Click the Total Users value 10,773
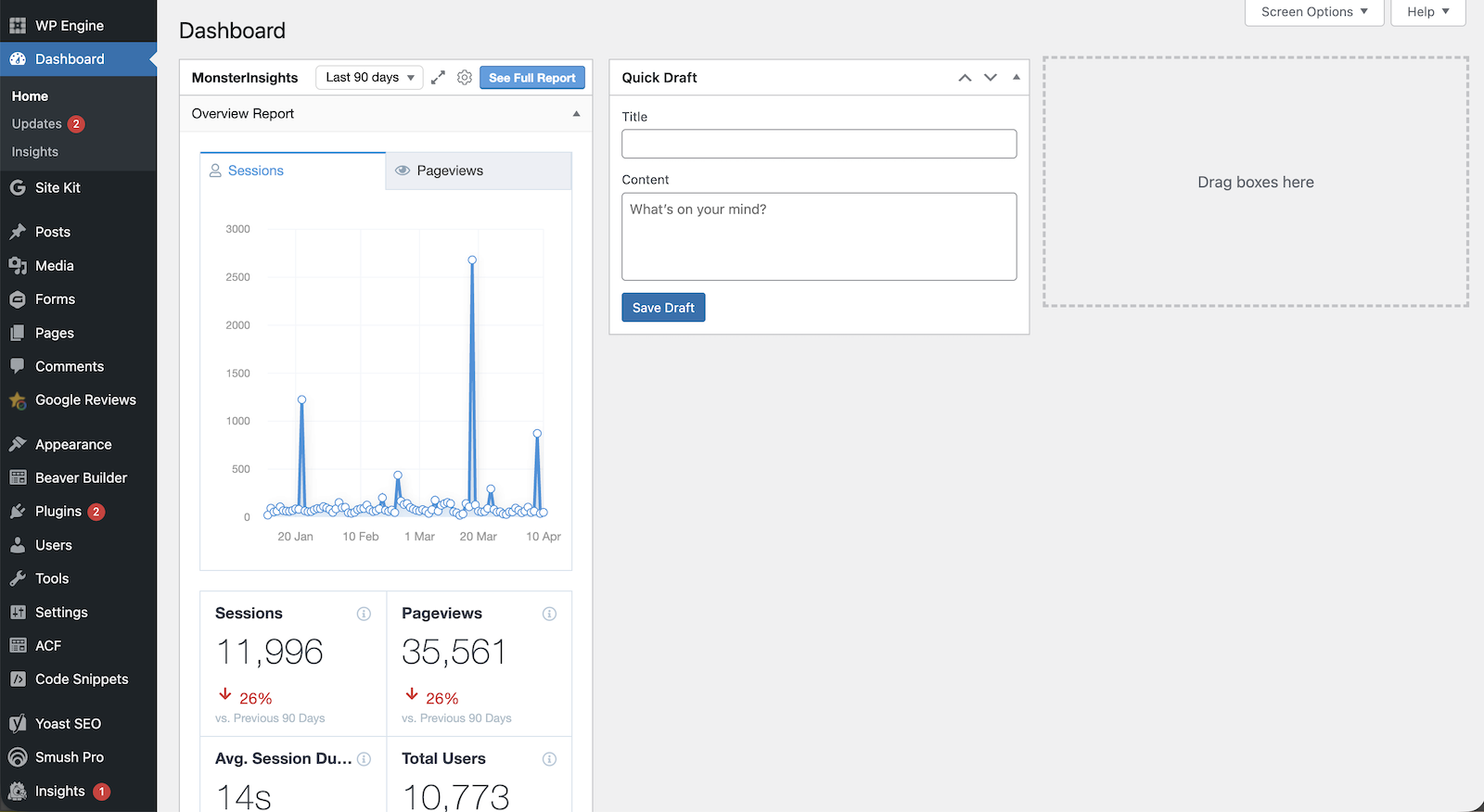This screenshot has width=1484, height=812. pos(456,797)
